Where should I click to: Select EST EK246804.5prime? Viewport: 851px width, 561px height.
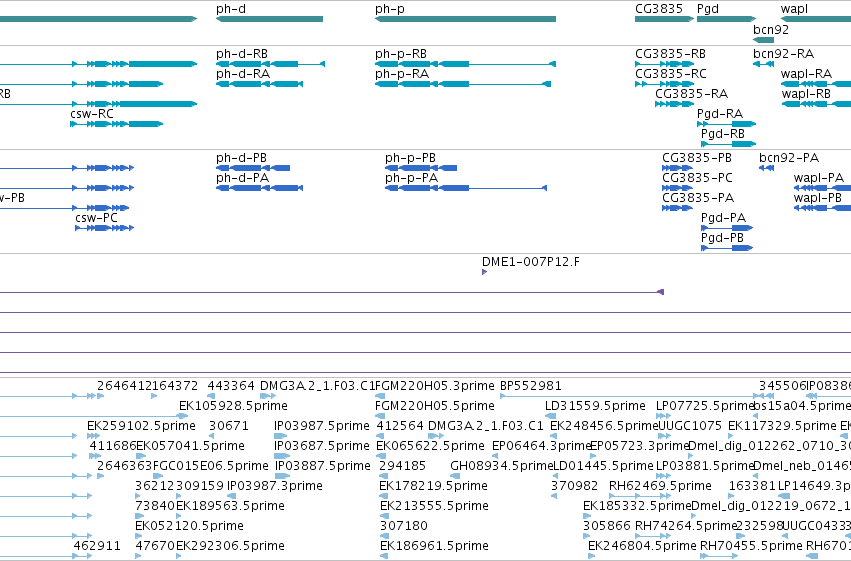click(x=642, y=546)
